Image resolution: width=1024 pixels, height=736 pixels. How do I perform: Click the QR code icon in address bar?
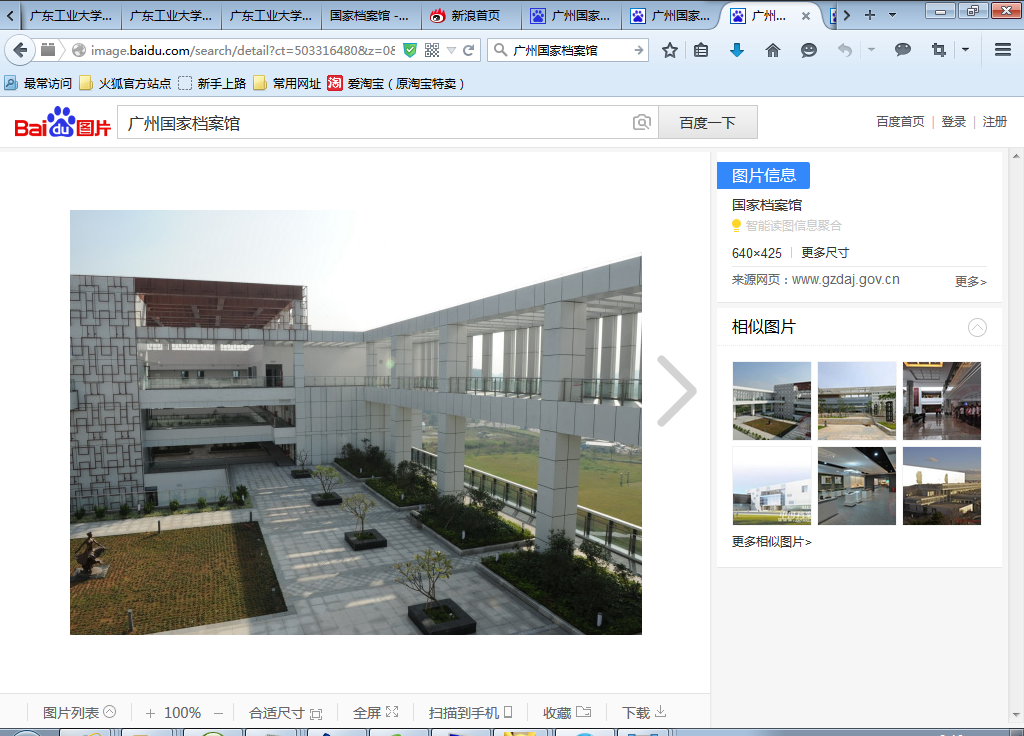432,50
